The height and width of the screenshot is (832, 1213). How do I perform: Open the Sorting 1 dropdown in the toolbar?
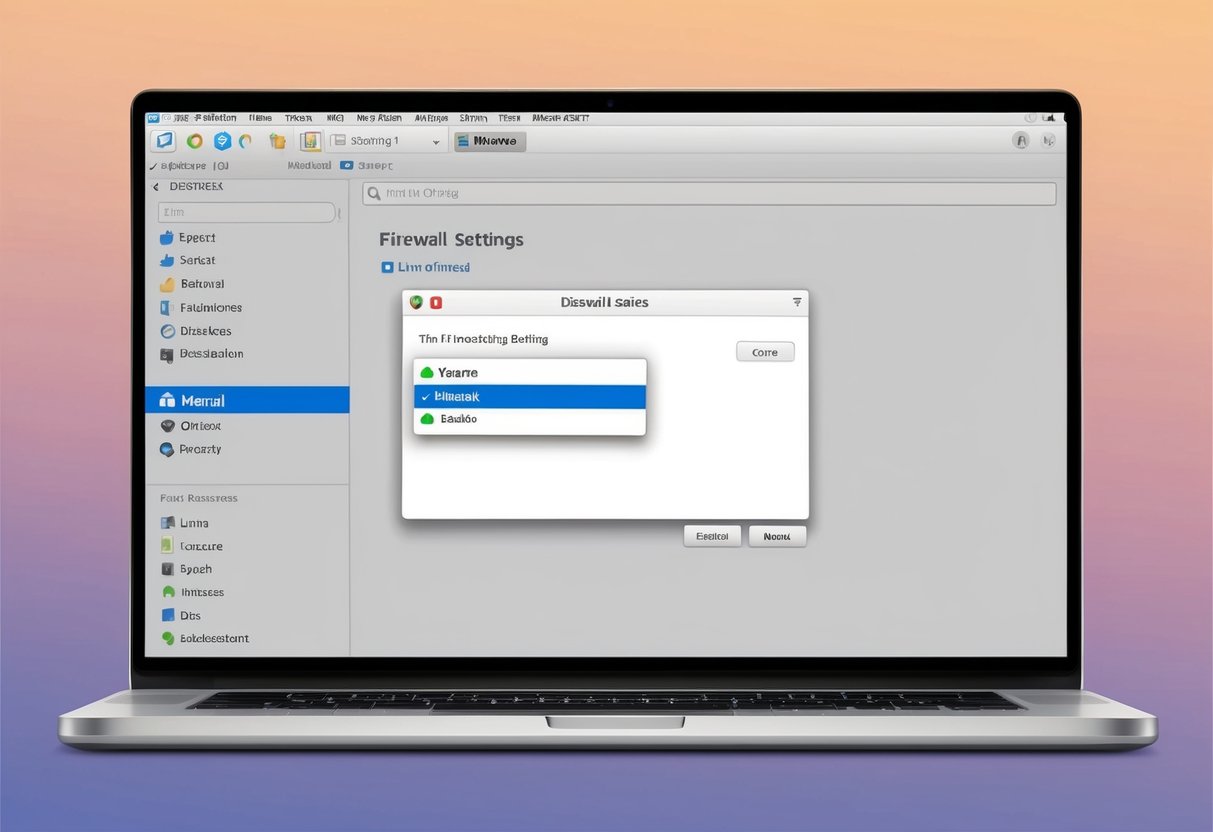point(387,140)
